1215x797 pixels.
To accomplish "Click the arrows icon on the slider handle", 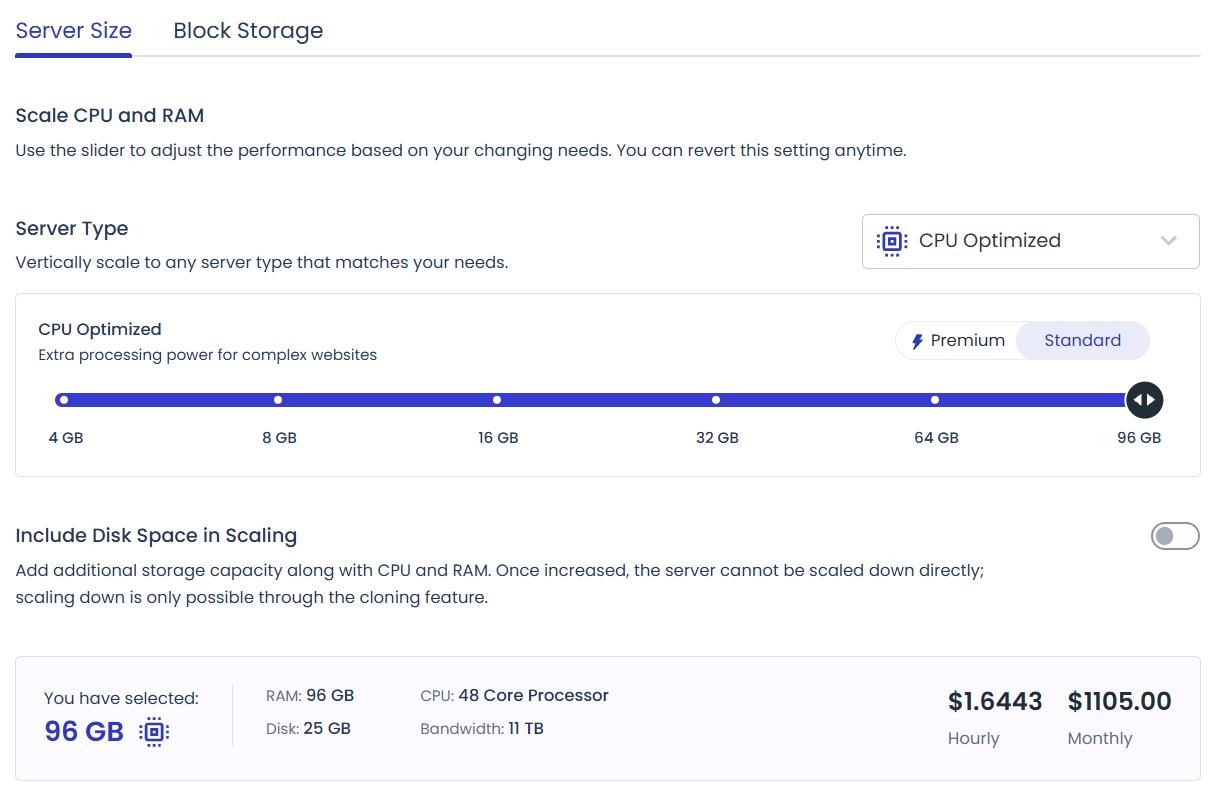I will point(1144,399).
